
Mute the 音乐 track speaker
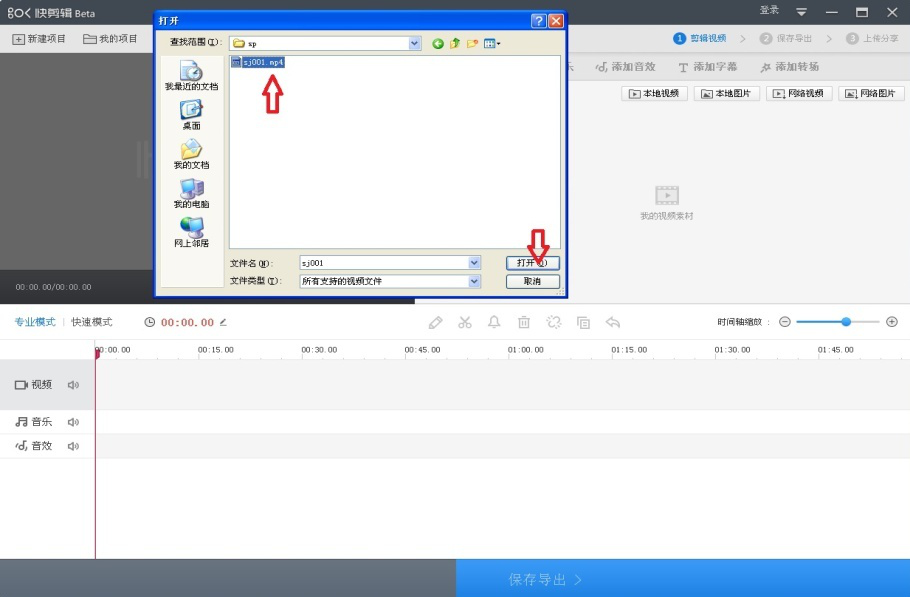coord(73,422)
